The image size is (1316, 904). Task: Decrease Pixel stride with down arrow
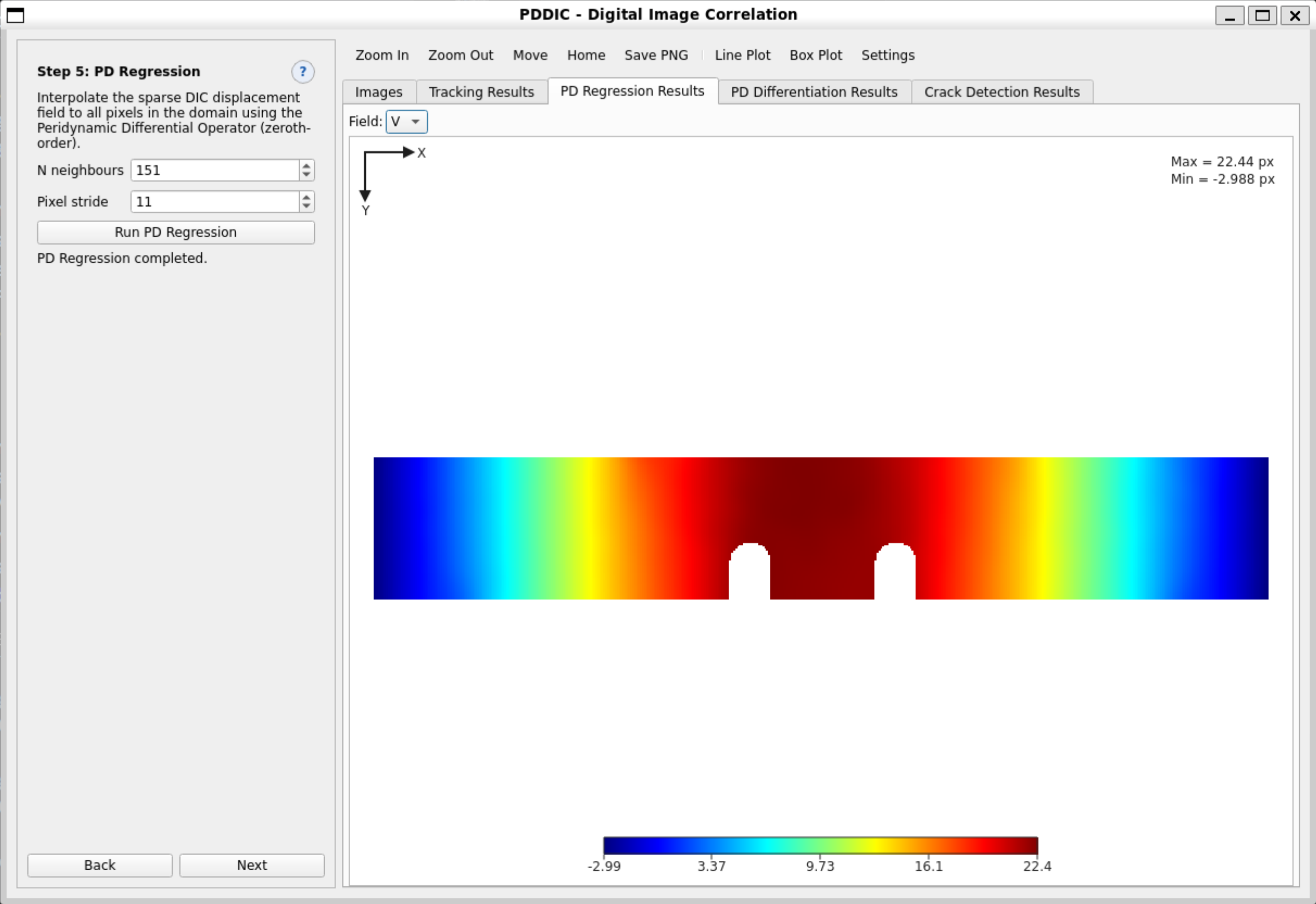tap(306, 207)
